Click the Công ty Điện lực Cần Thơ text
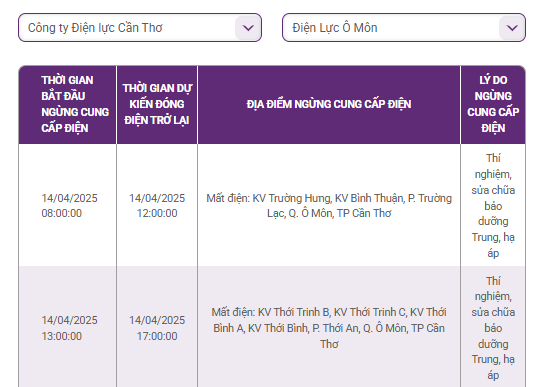The image size is (547, 387). pos(95,28)
